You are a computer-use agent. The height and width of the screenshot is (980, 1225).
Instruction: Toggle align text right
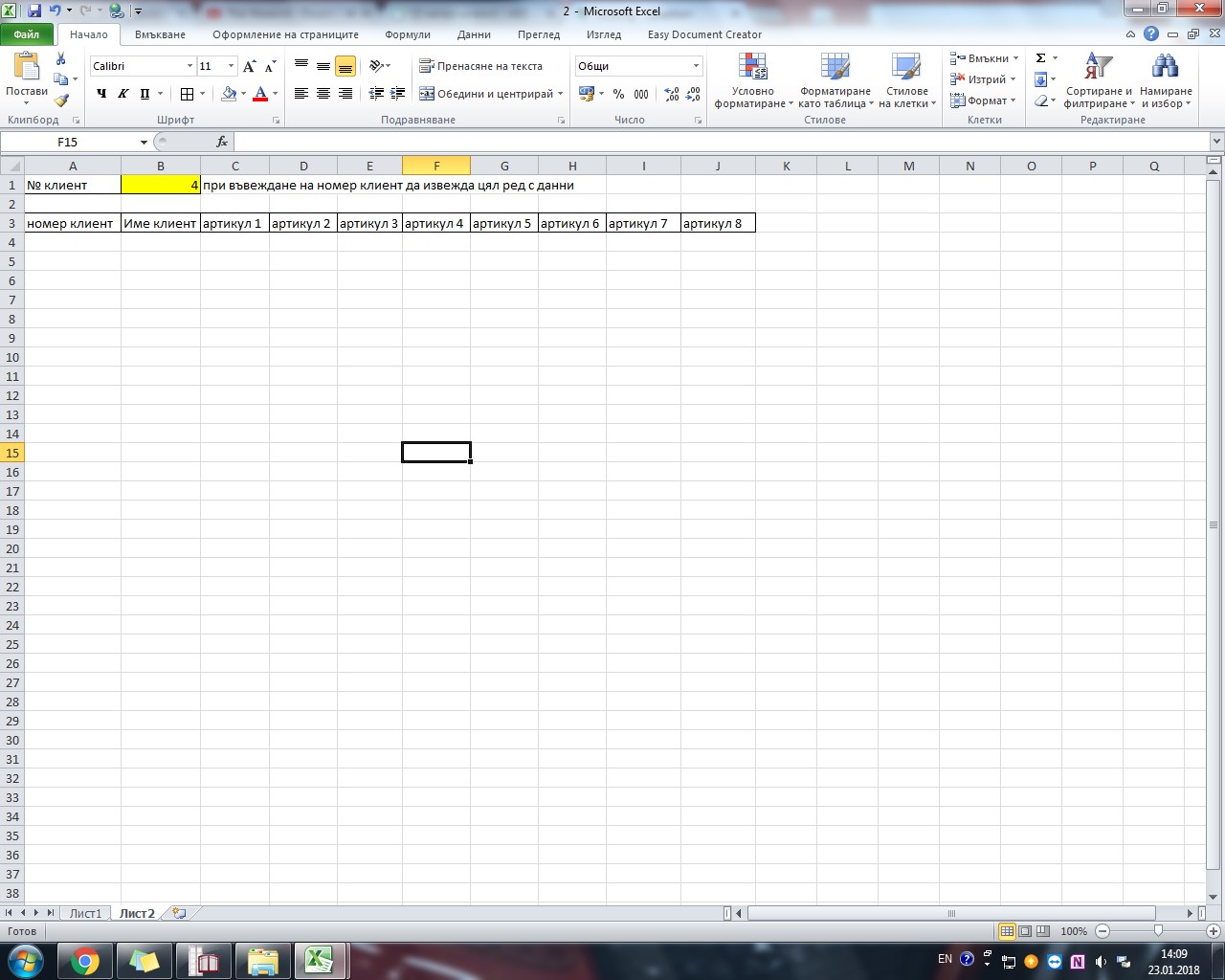tap(345, 94)
